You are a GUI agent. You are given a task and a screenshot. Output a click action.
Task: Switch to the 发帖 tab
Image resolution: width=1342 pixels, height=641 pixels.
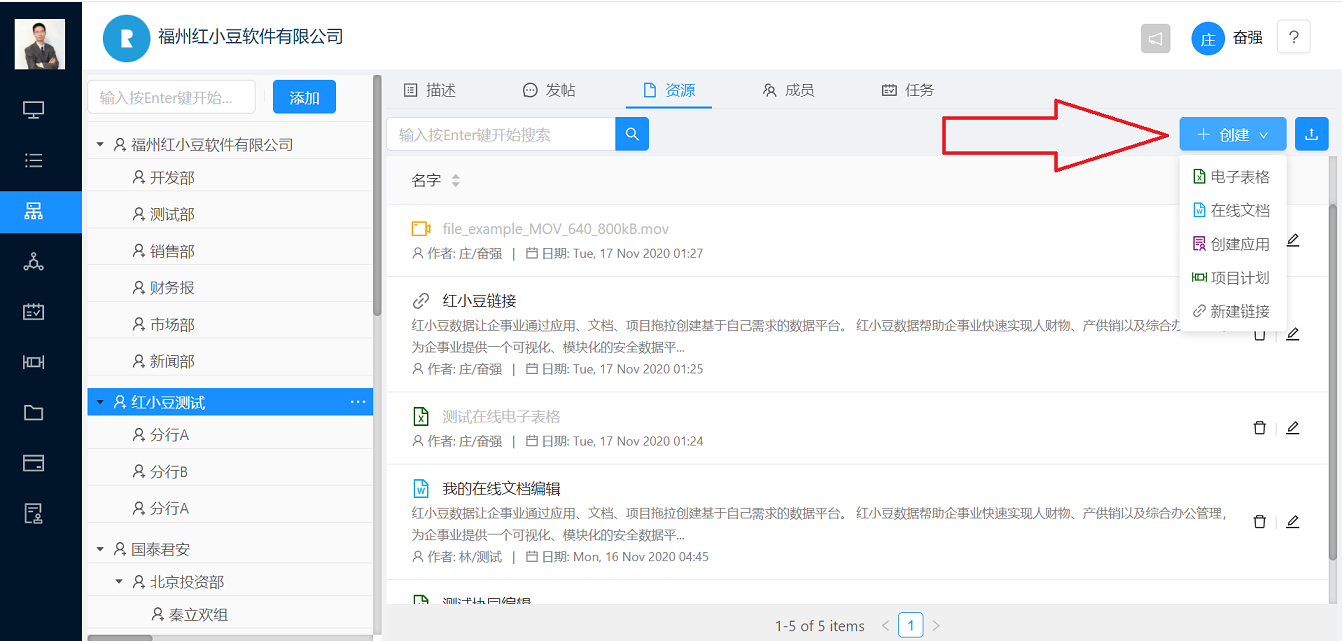click(549, 90)
